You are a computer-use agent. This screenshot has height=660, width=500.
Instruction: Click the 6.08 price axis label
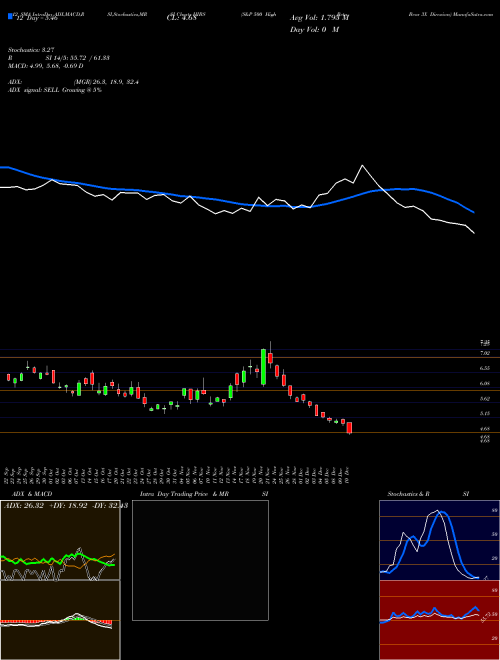click(484, 383)
